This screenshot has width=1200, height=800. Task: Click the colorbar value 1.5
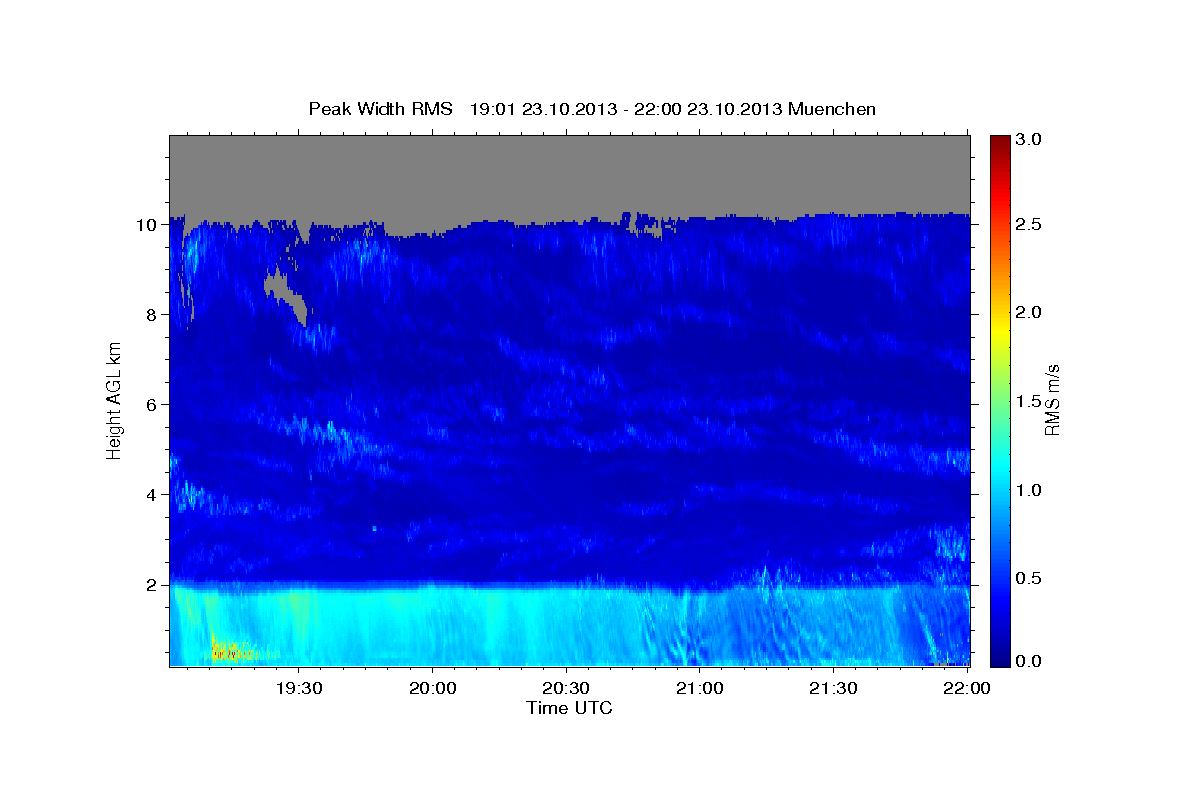click(1030, 401)
